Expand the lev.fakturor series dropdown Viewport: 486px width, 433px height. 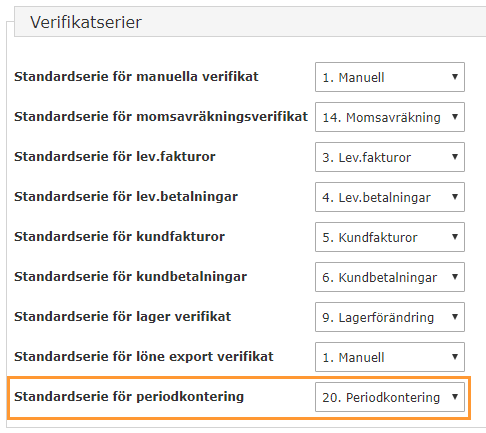390,157
